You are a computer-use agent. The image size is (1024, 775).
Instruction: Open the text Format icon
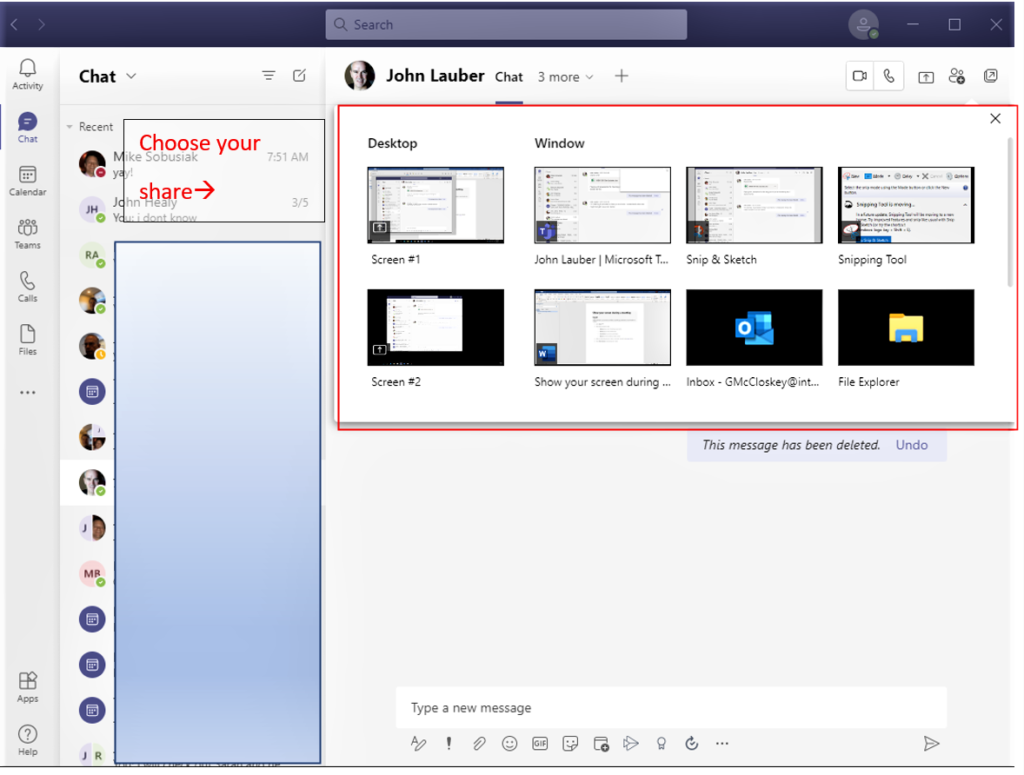(x=419, y=743)
